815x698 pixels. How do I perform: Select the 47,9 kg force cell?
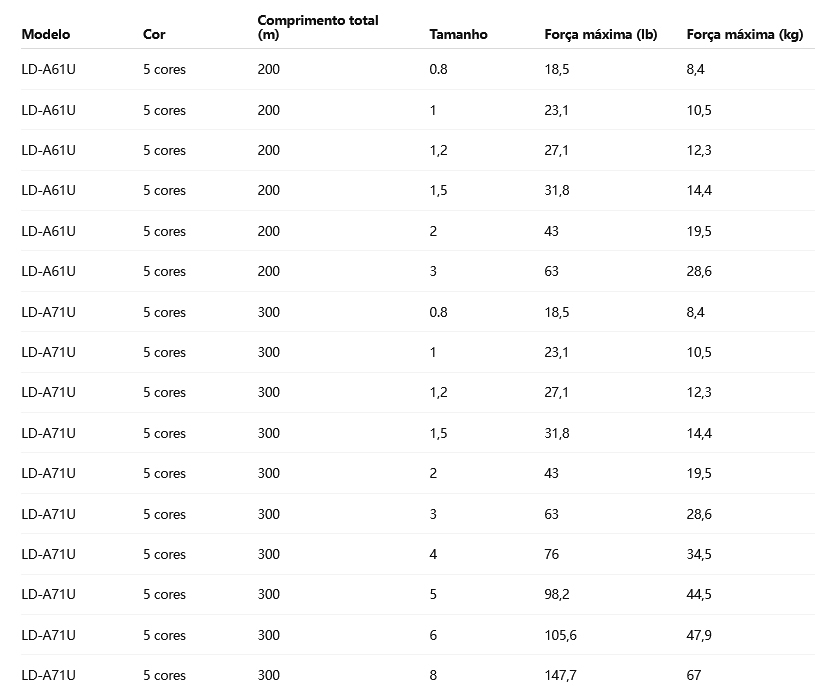(x=699, y=635)
